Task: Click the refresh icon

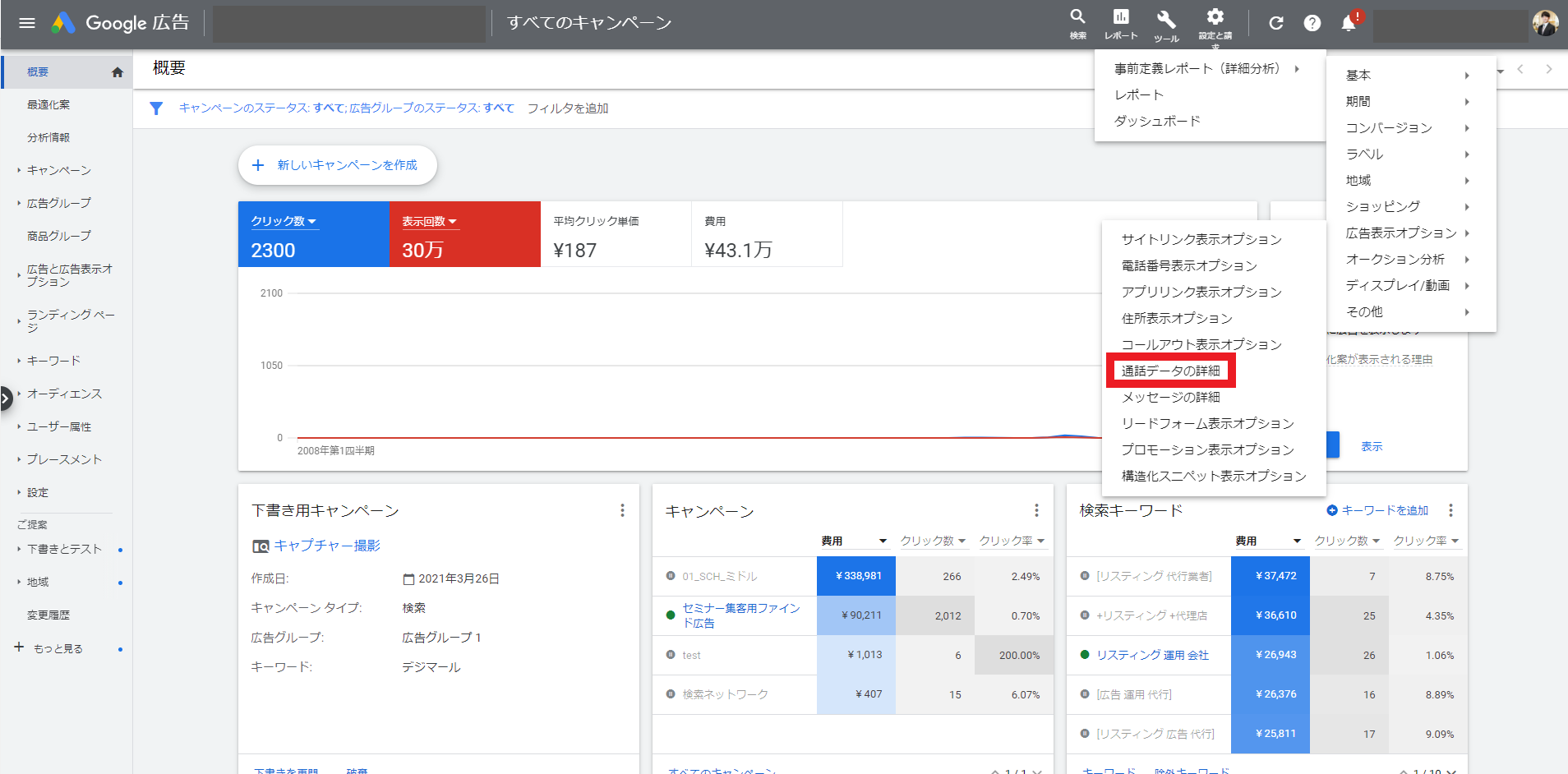Action: tap(1275, 23)
